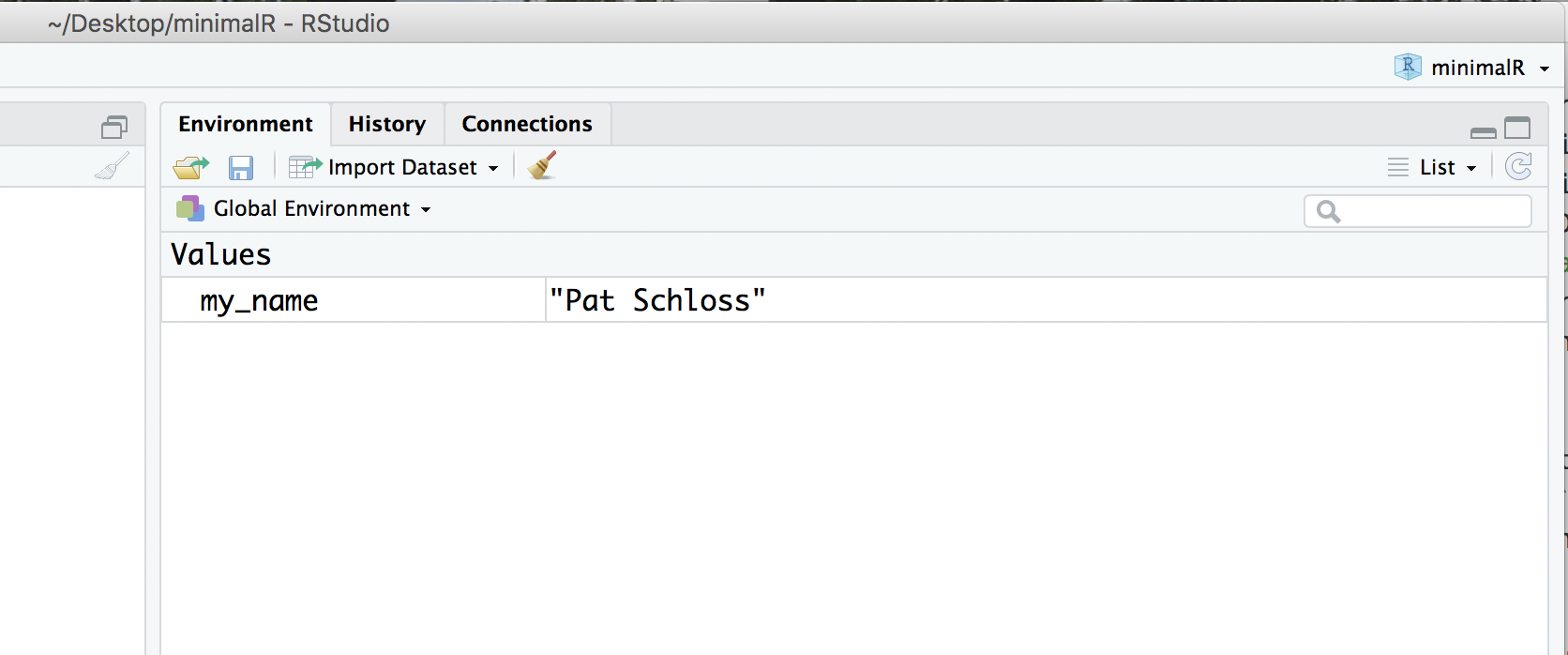The width and height of the screenshot is (1568, 655).
Task: Click the RStudio window title text
Action: 219,23
